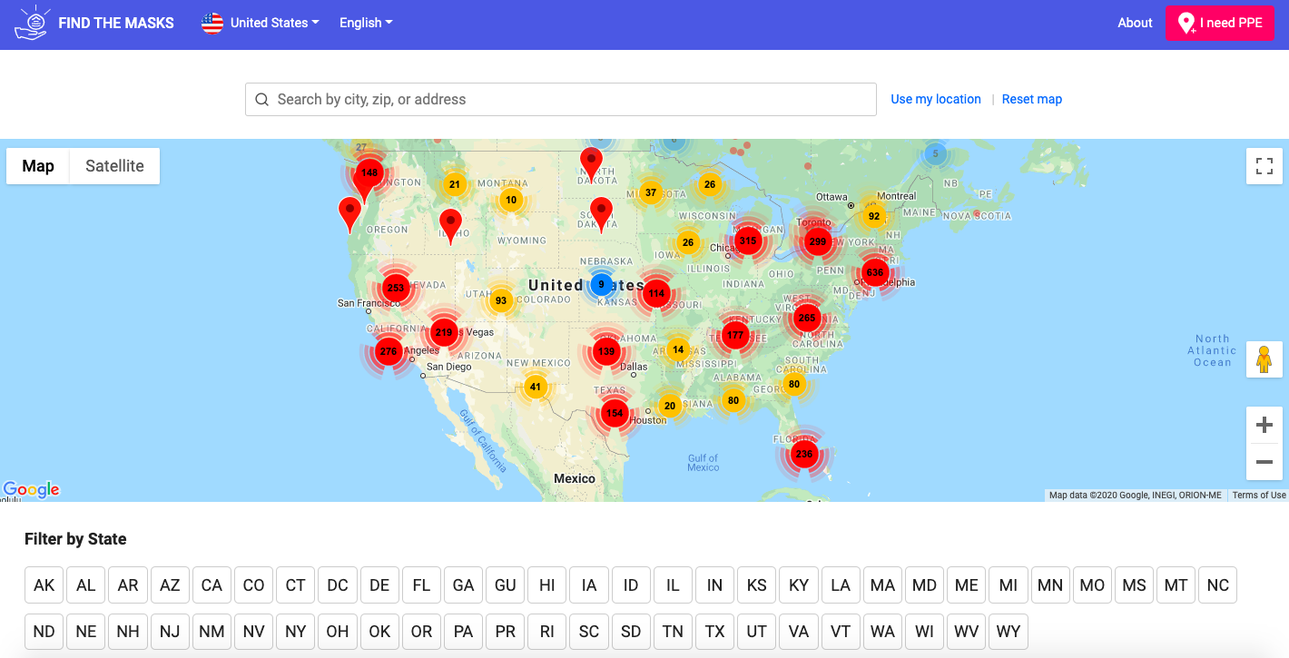Open the English language dropdown
The height and width of the screenshot is (658, 1289).
pyautogui.click(x=366, y=22)
